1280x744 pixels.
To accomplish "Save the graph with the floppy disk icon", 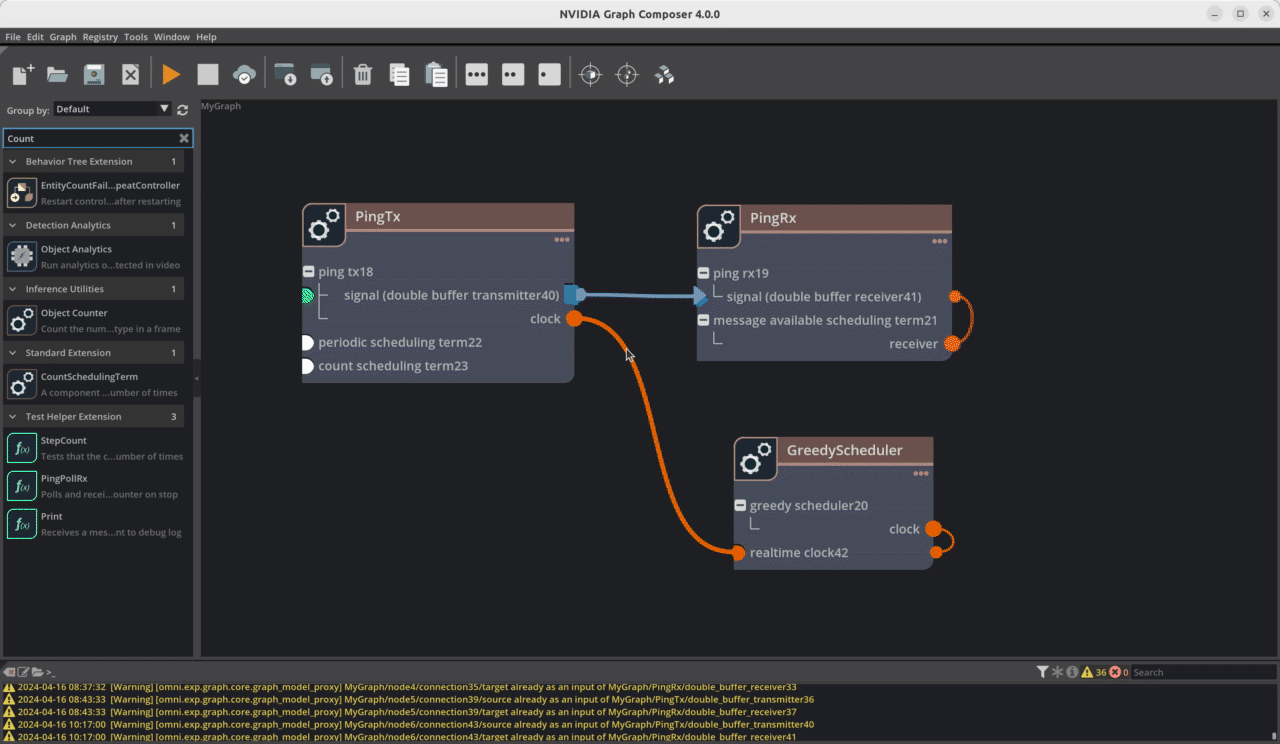I will (94, 74).
